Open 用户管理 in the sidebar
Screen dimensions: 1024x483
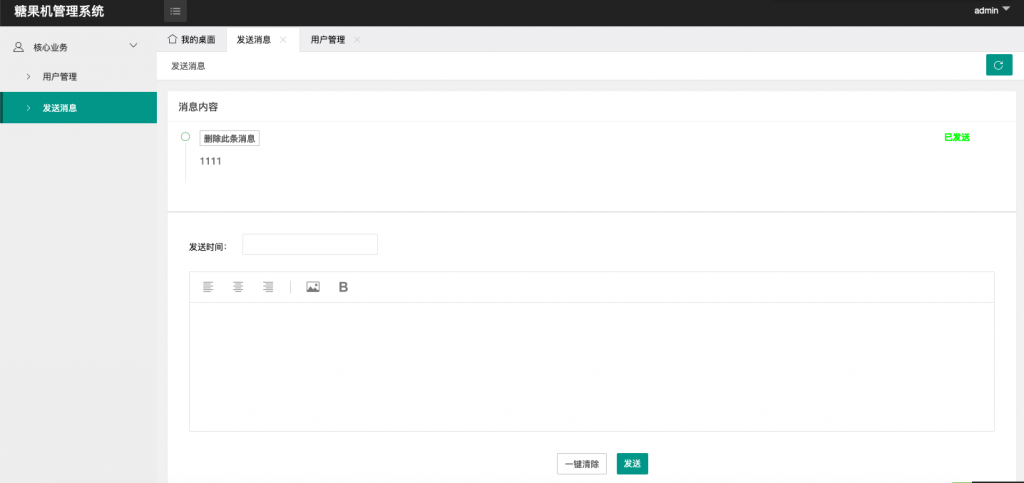78,77
